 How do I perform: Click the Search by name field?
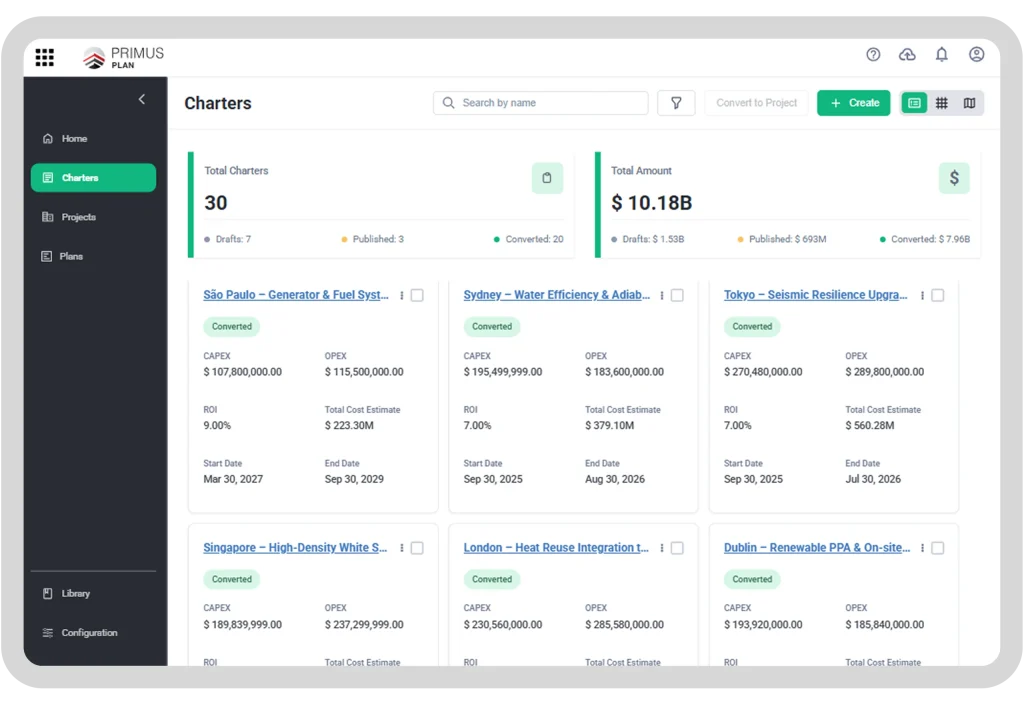[x=541, y=103]
